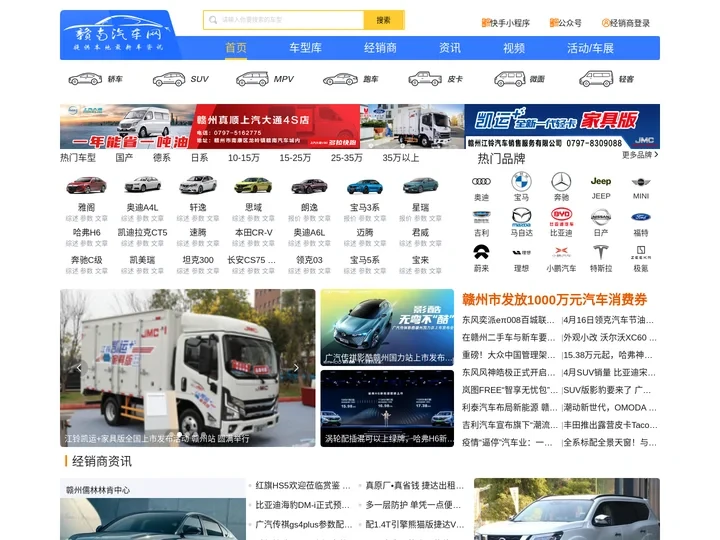Viewport: 720px width, 540px height.
Task: Filter car models by 国产
Action: click(x=124, y=158)
